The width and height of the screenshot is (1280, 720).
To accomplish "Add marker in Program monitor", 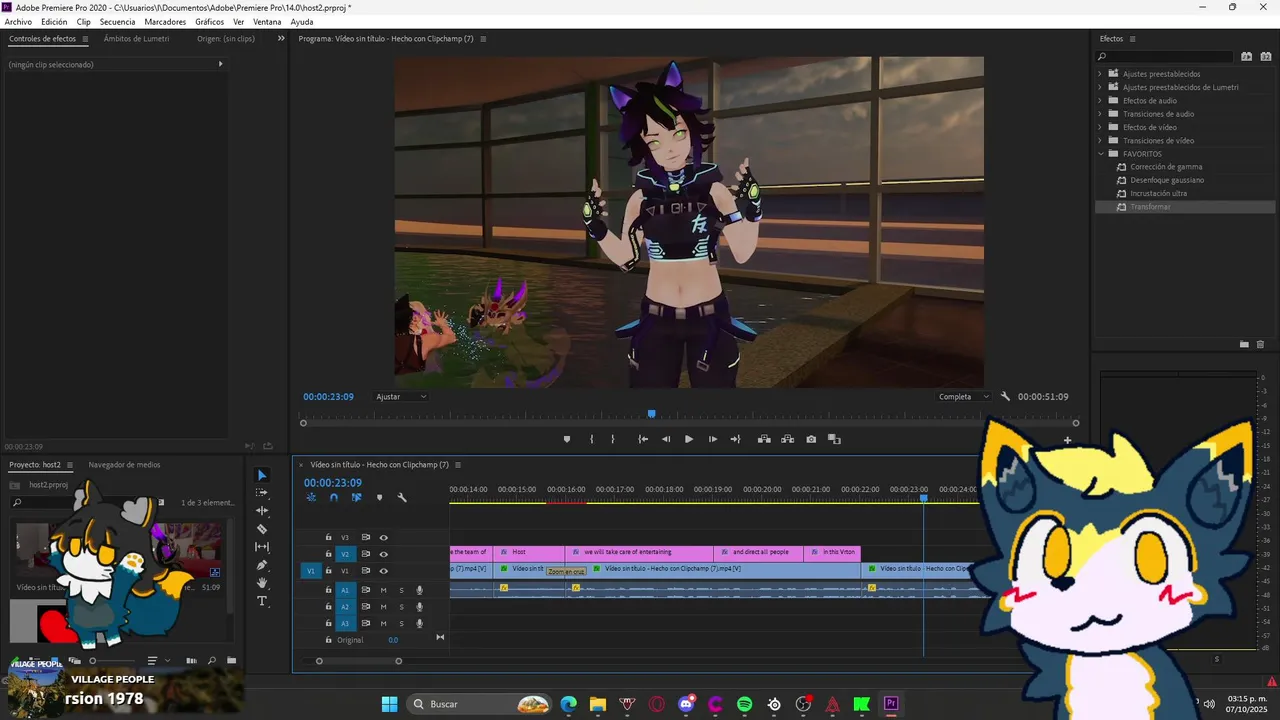I will (x=567, y=439).
